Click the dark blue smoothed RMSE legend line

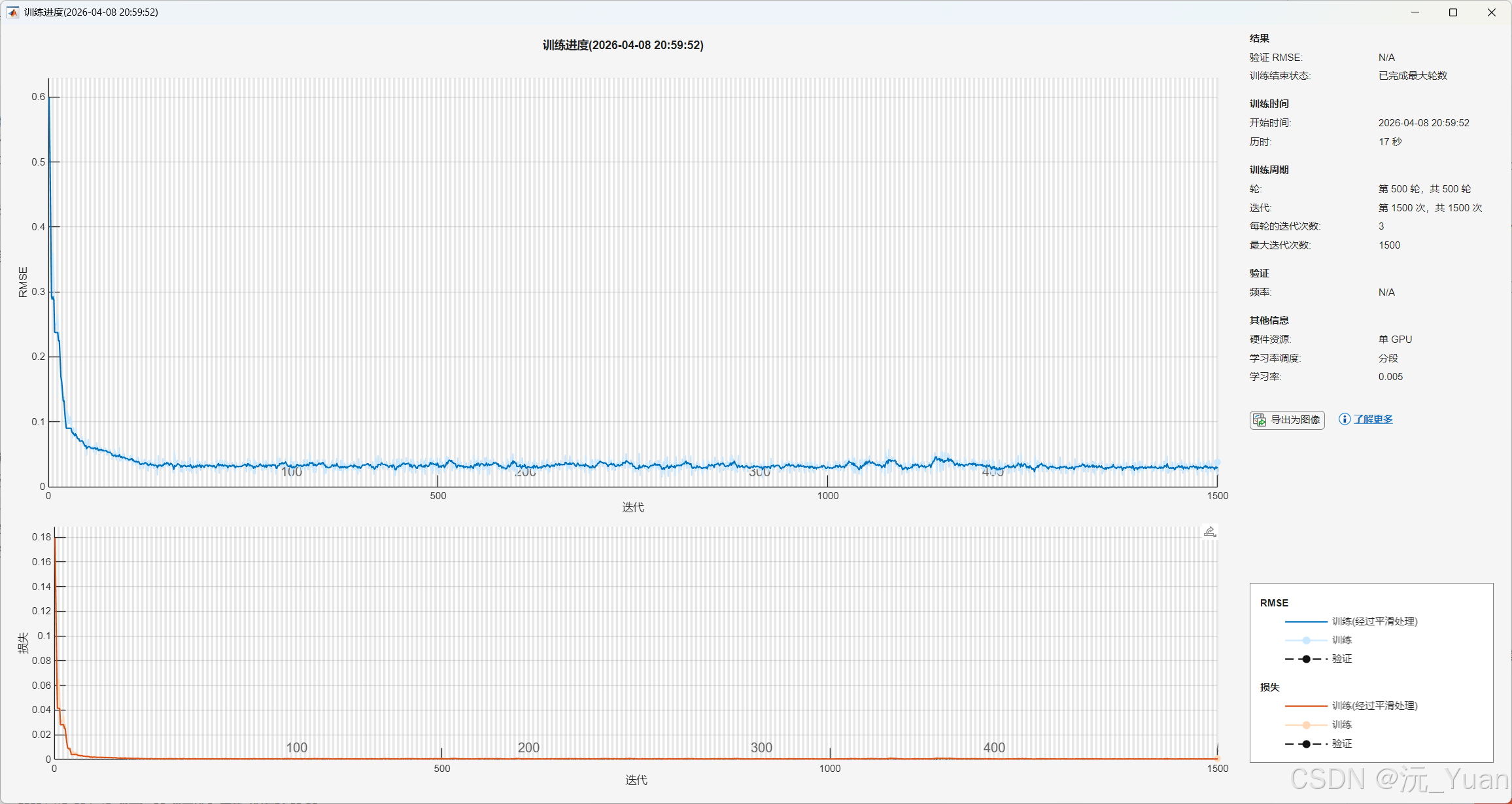(x=1305, y=621)
